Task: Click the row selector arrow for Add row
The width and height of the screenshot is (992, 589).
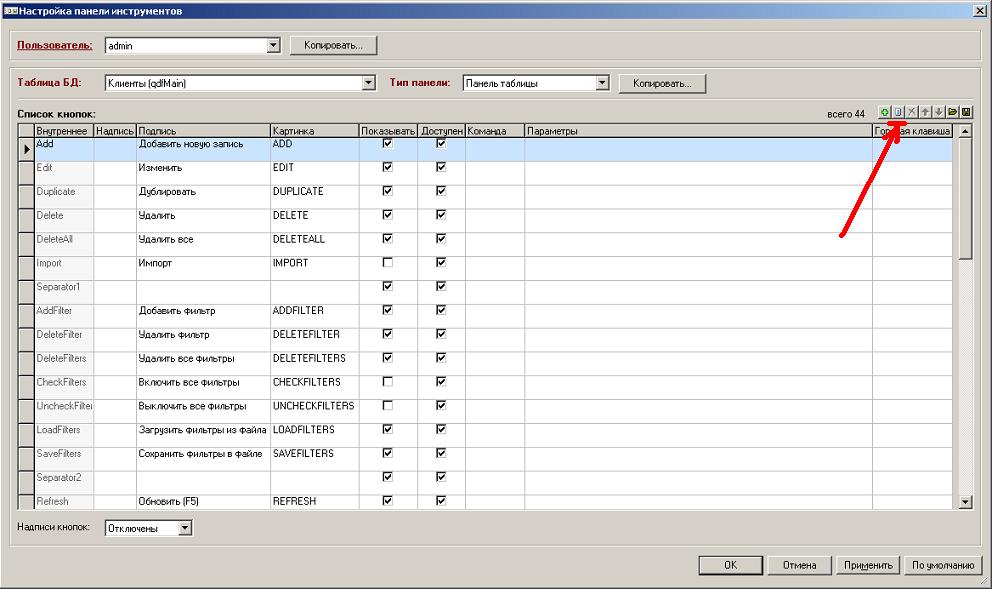Action: (x=27, y=149)
